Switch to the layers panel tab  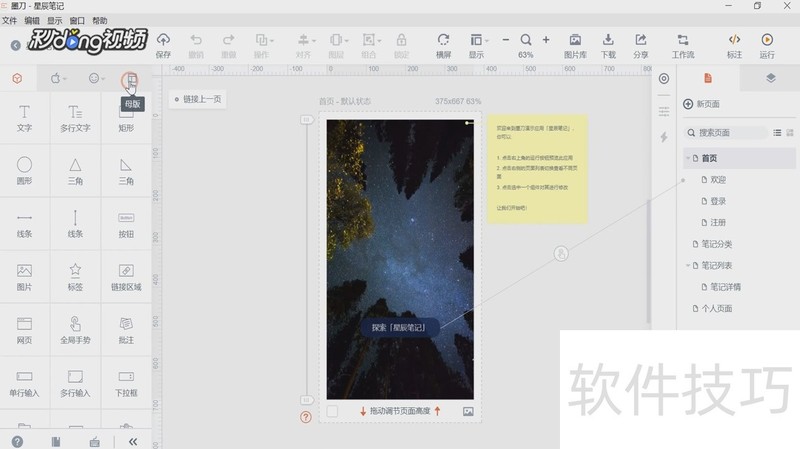[769, 78]
